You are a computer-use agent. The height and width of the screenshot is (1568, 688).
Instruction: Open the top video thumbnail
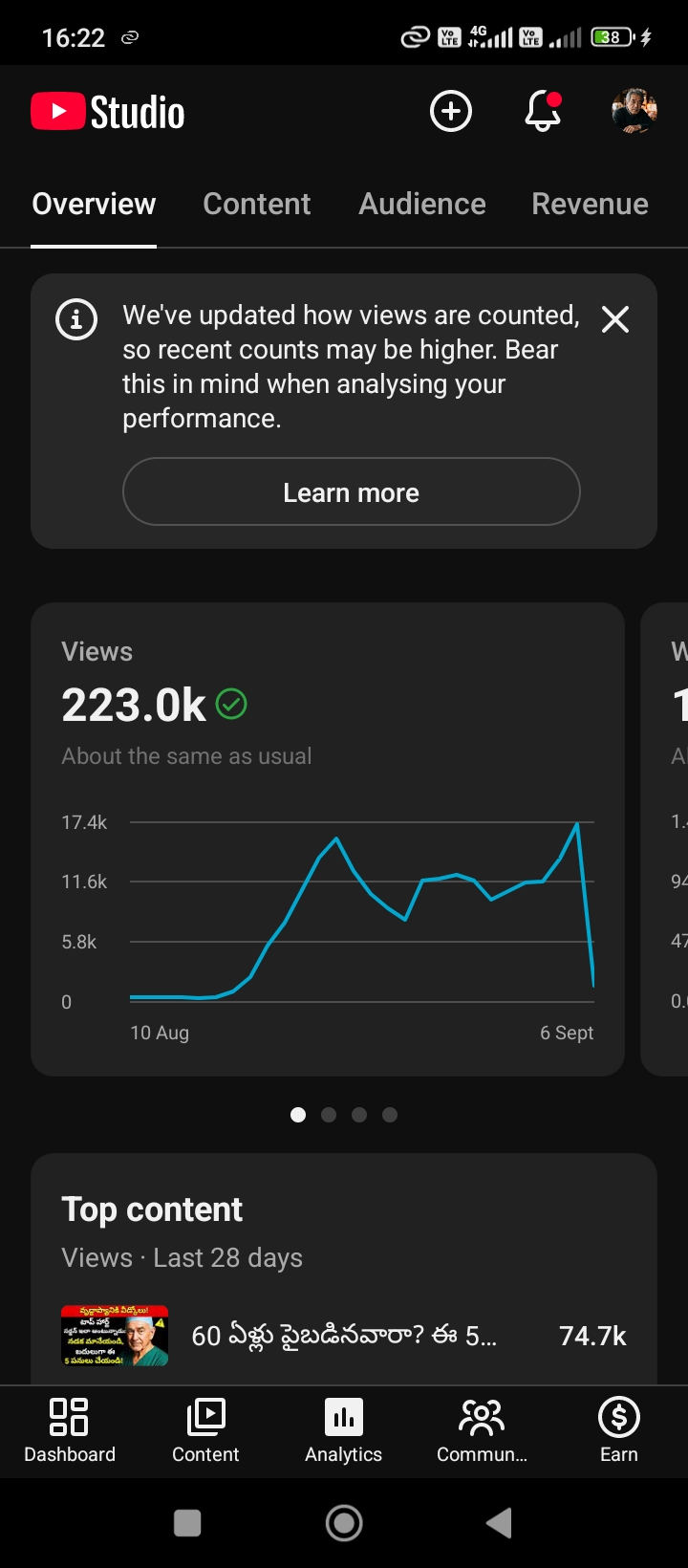[x=115, y=1336]
